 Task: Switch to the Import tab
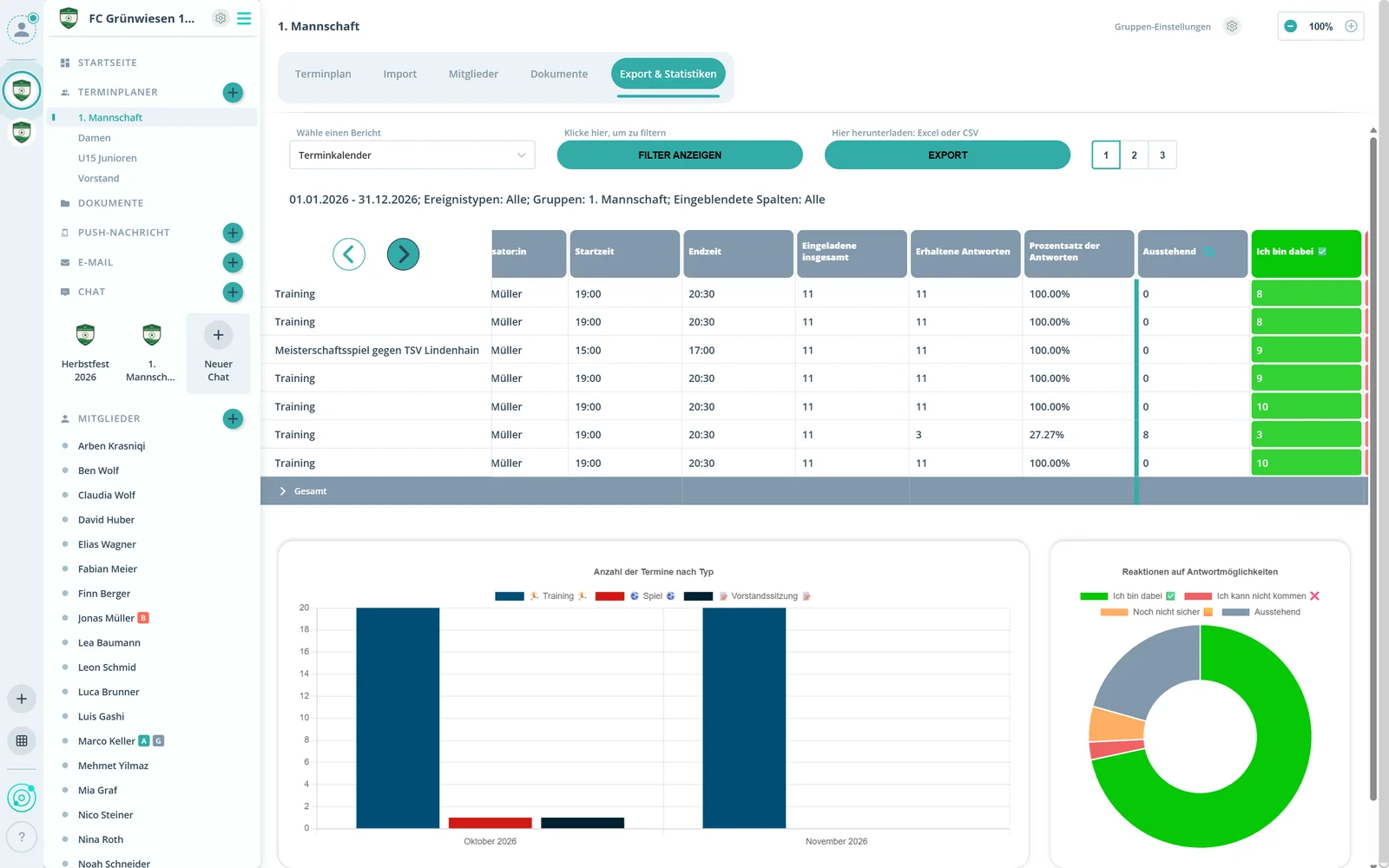pos(400,74)
